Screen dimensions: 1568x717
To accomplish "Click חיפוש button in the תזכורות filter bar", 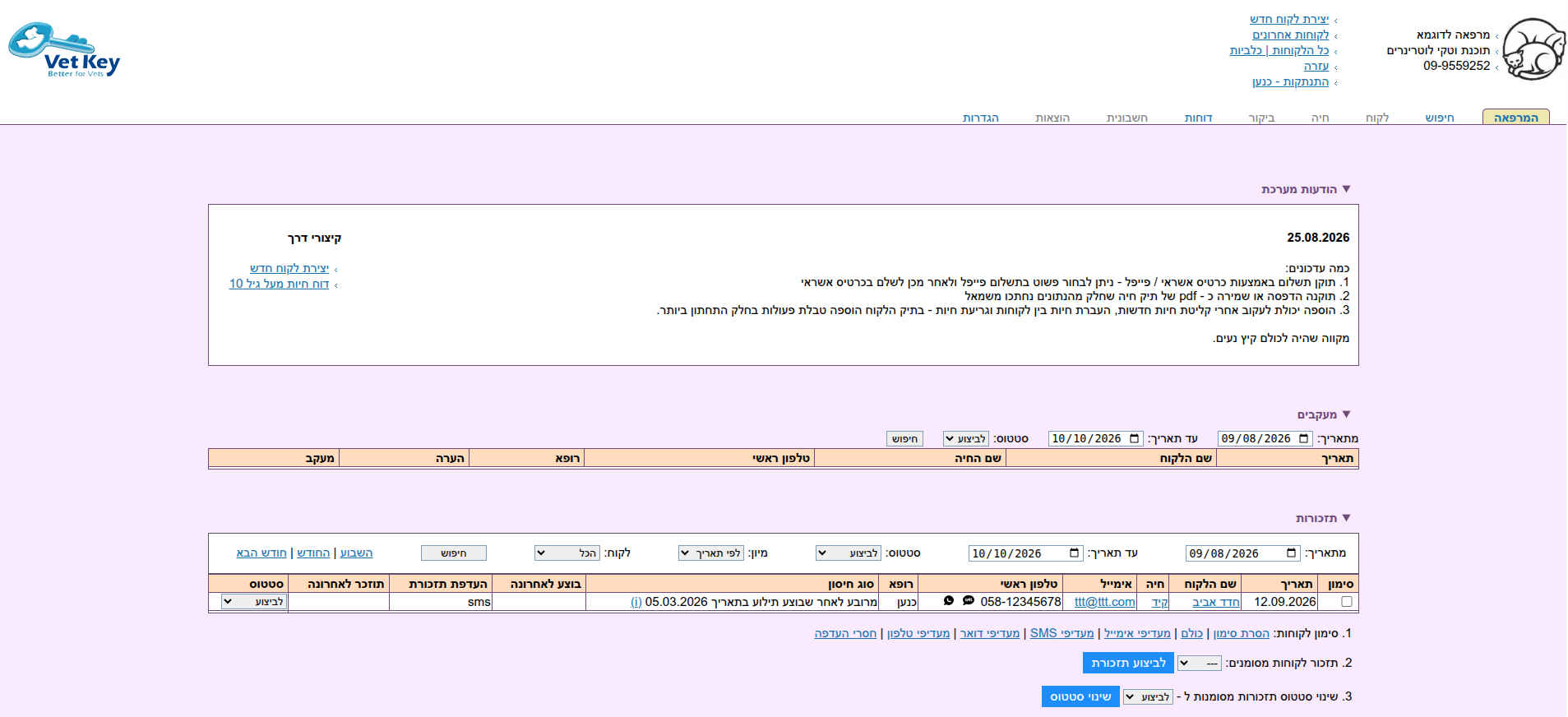I will click(454, 553).
